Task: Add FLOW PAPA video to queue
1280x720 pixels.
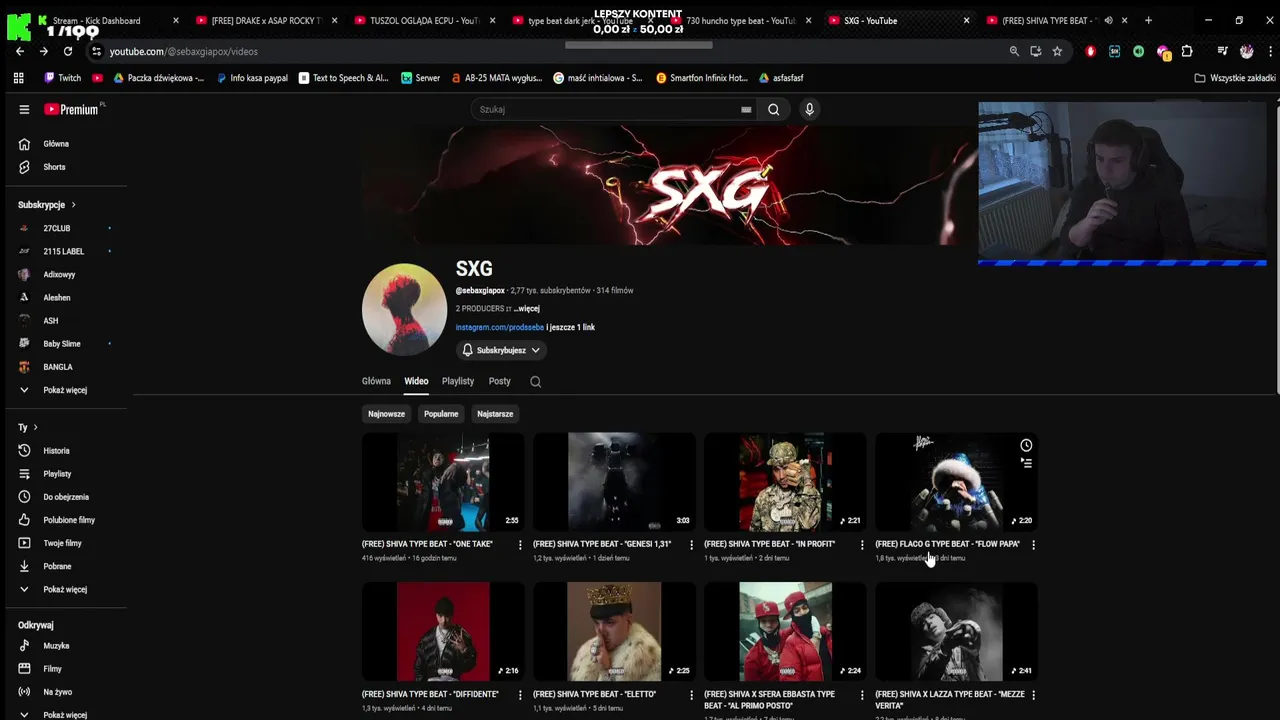Action: coord(1026,463)
